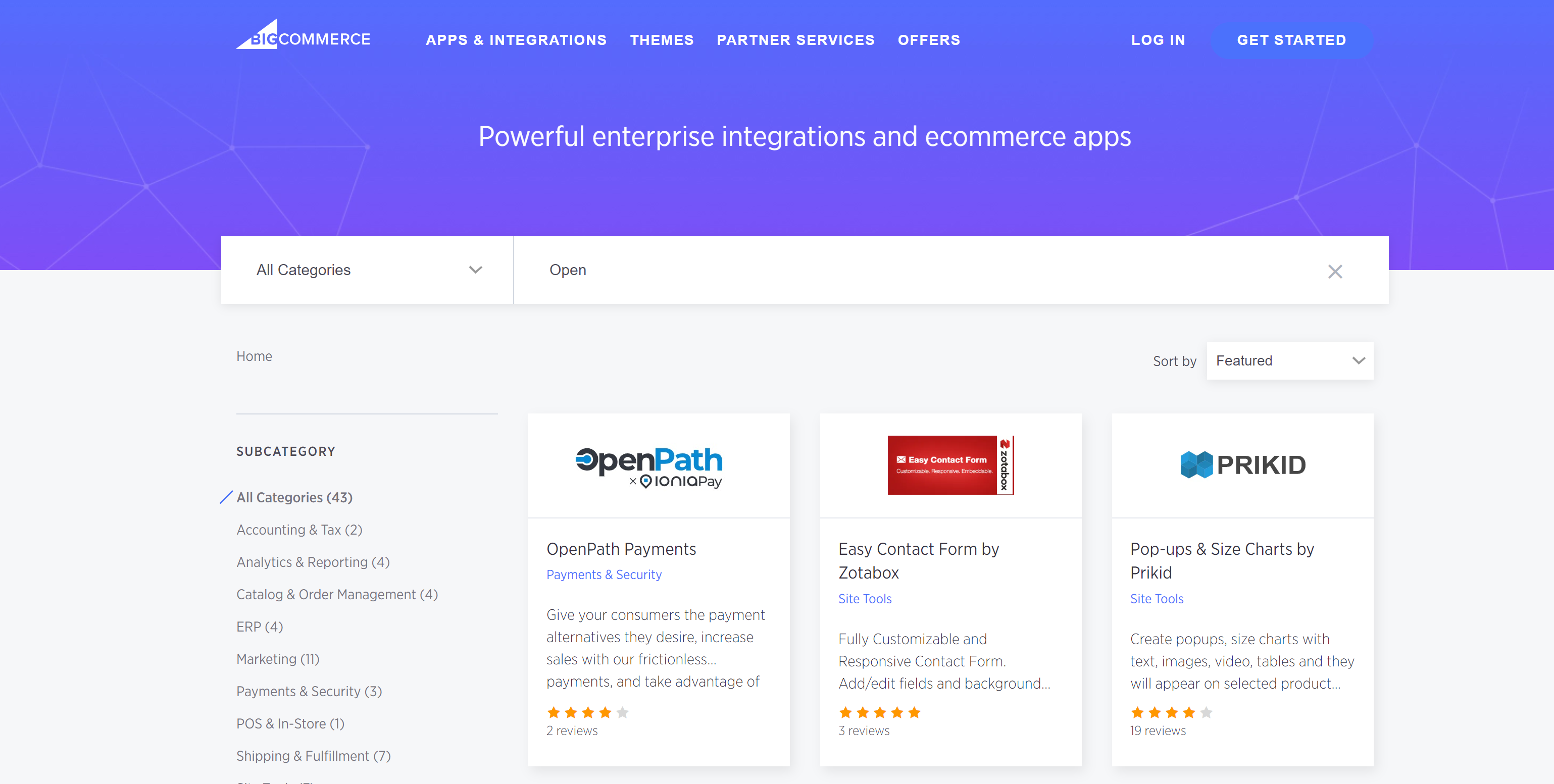Viewport: 1554px width, 784px height.
Task: Expand the All Categories dropdown
Action: pos(367,270)
